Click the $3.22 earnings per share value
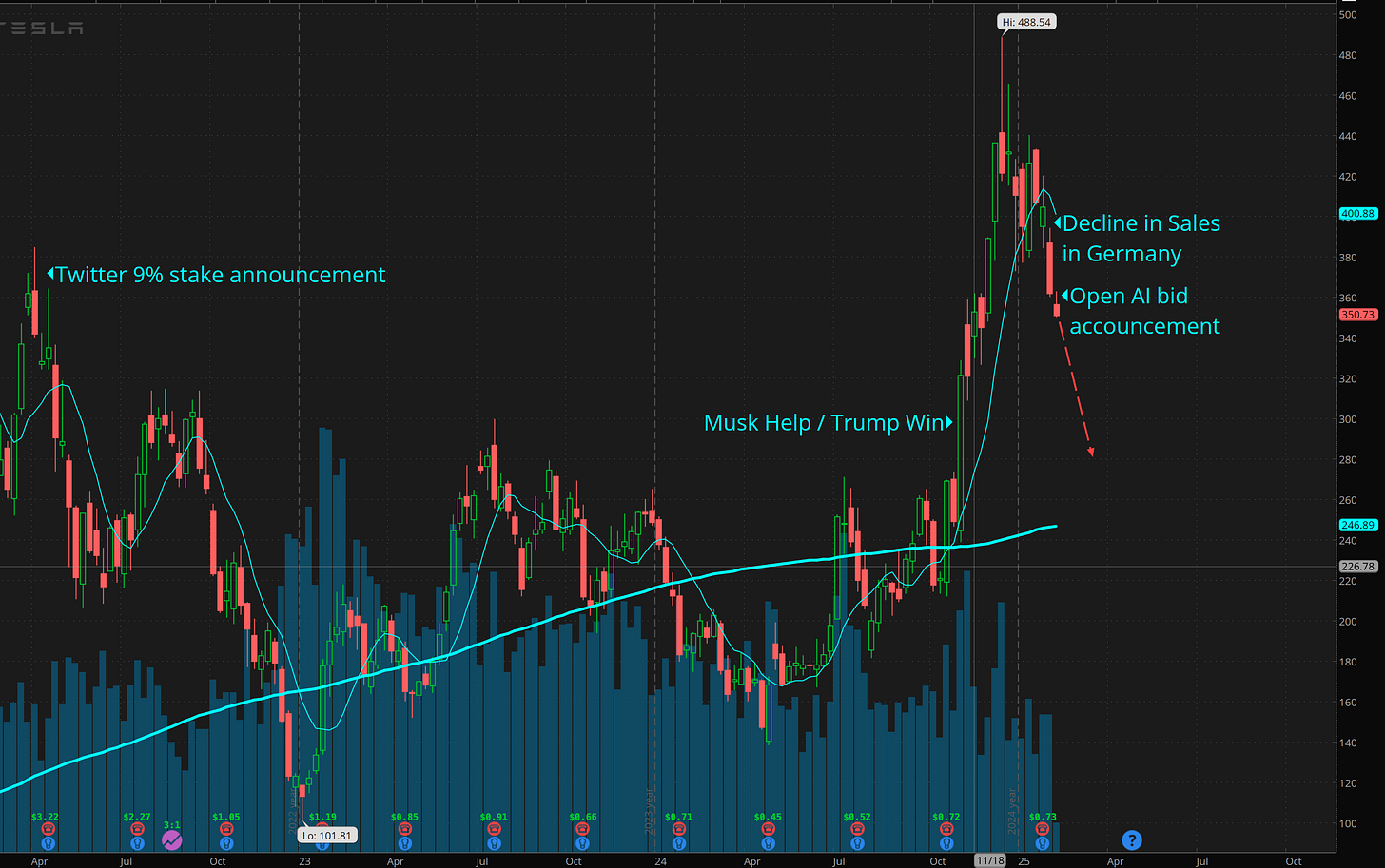Screen dimensions: 1385x868 (45, 817)
